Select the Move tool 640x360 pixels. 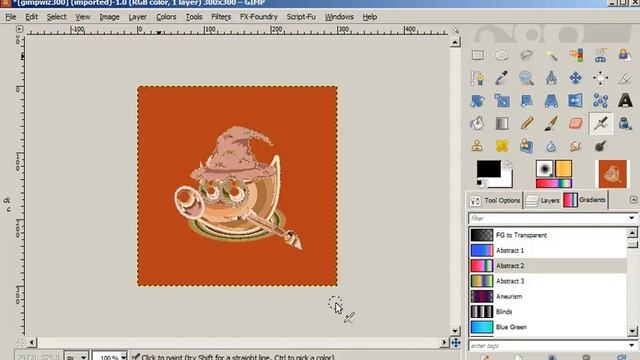(x=576, y=78)
